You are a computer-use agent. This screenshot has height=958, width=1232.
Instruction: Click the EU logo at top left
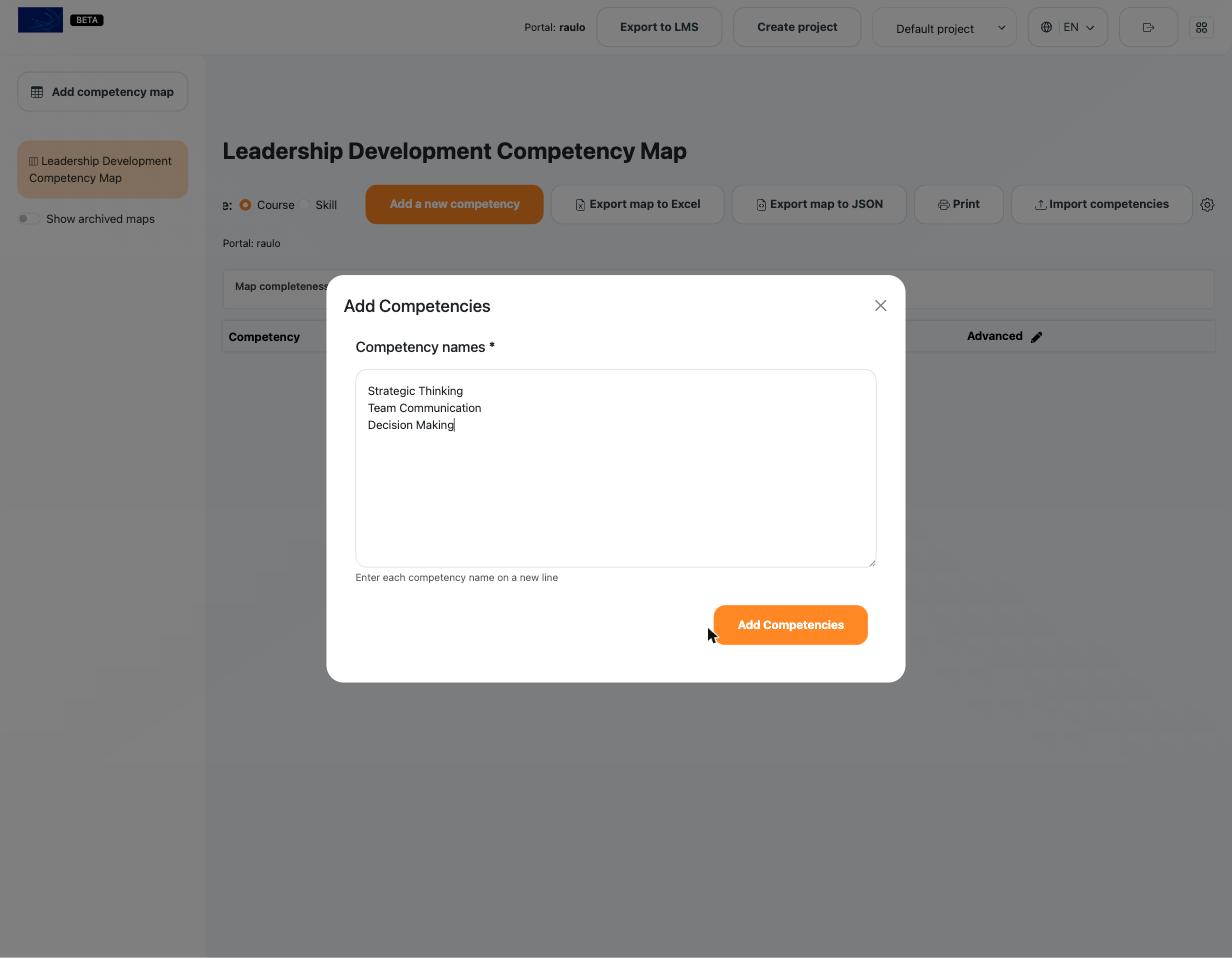40,20
